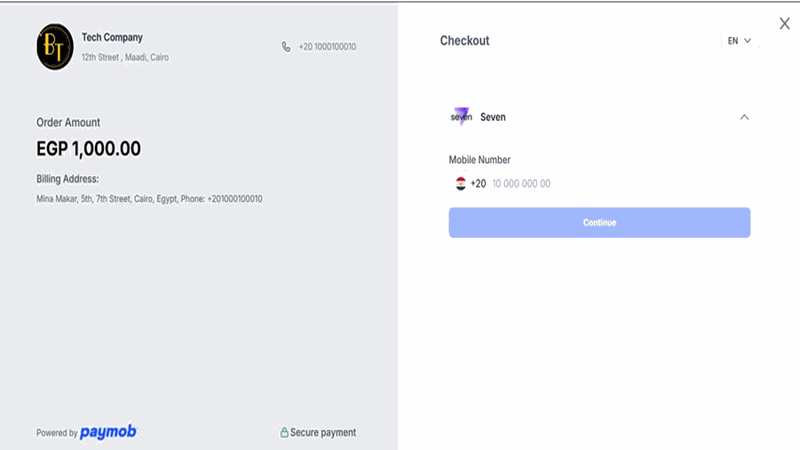Click the BT company logo
The image size is (800, 450).
click(x=55, y=47)
